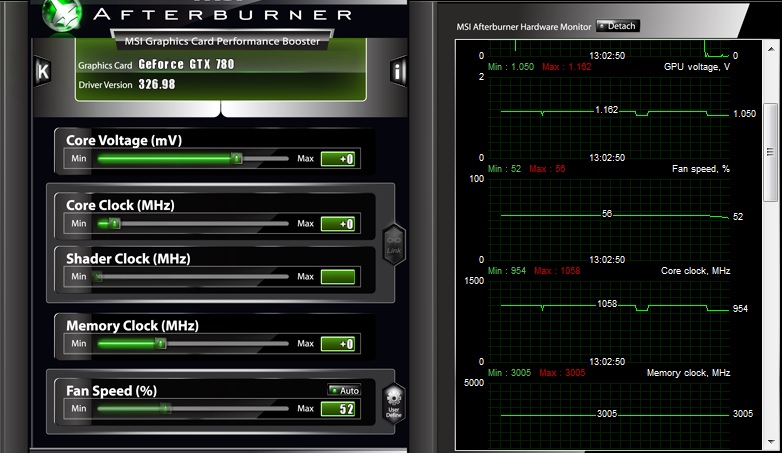This screenshot has height=453, width=782.
Task: Click the Core Voltage slider handle
Action: point(237,159)
